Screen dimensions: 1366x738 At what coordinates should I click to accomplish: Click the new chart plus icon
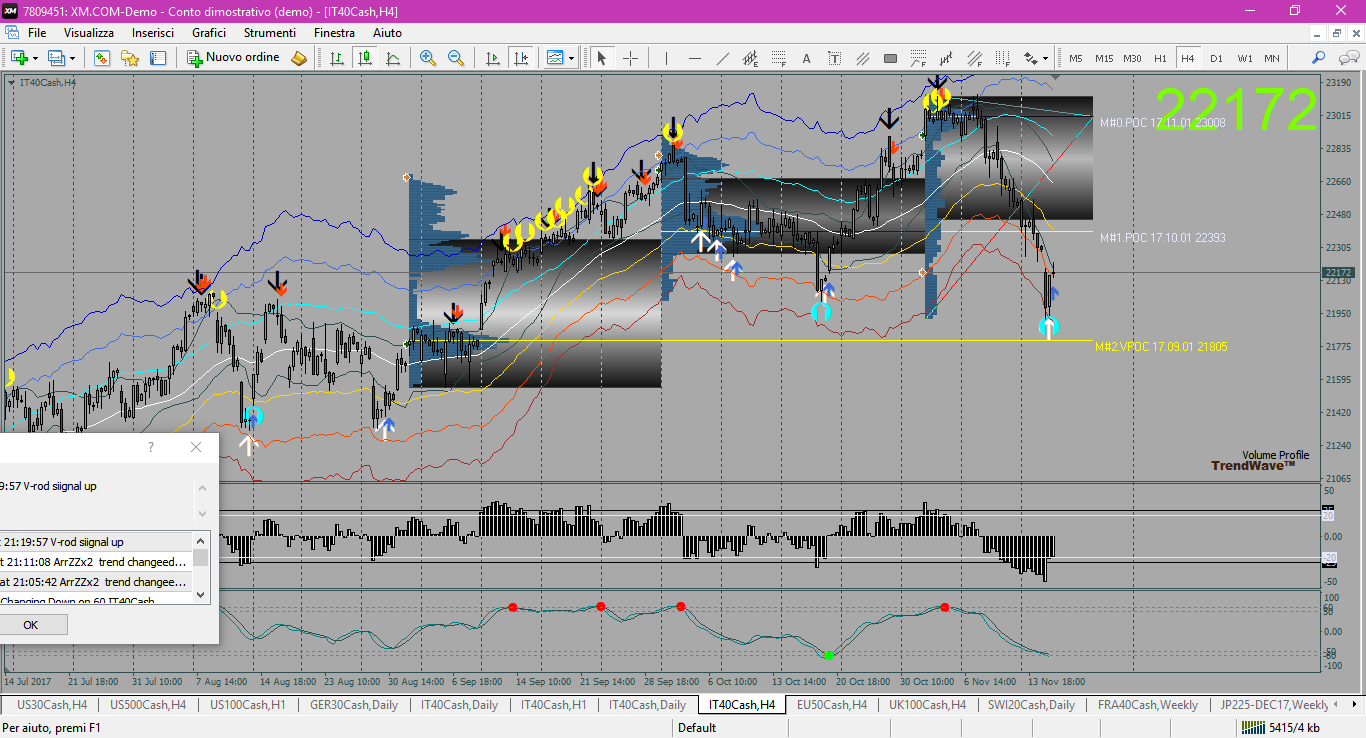pos(19,58)
